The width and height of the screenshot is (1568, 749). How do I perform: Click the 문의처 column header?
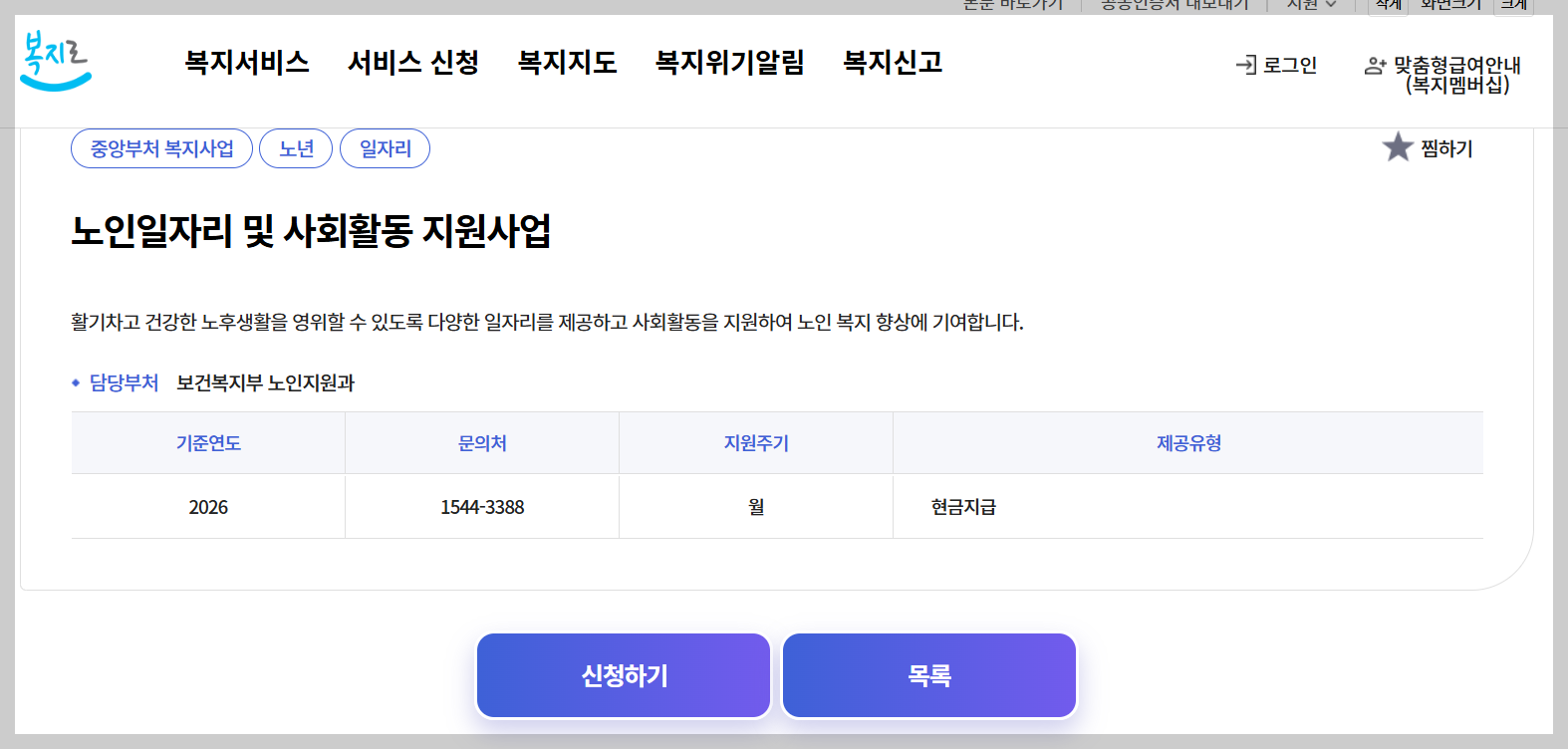click(x=482, y=443)
